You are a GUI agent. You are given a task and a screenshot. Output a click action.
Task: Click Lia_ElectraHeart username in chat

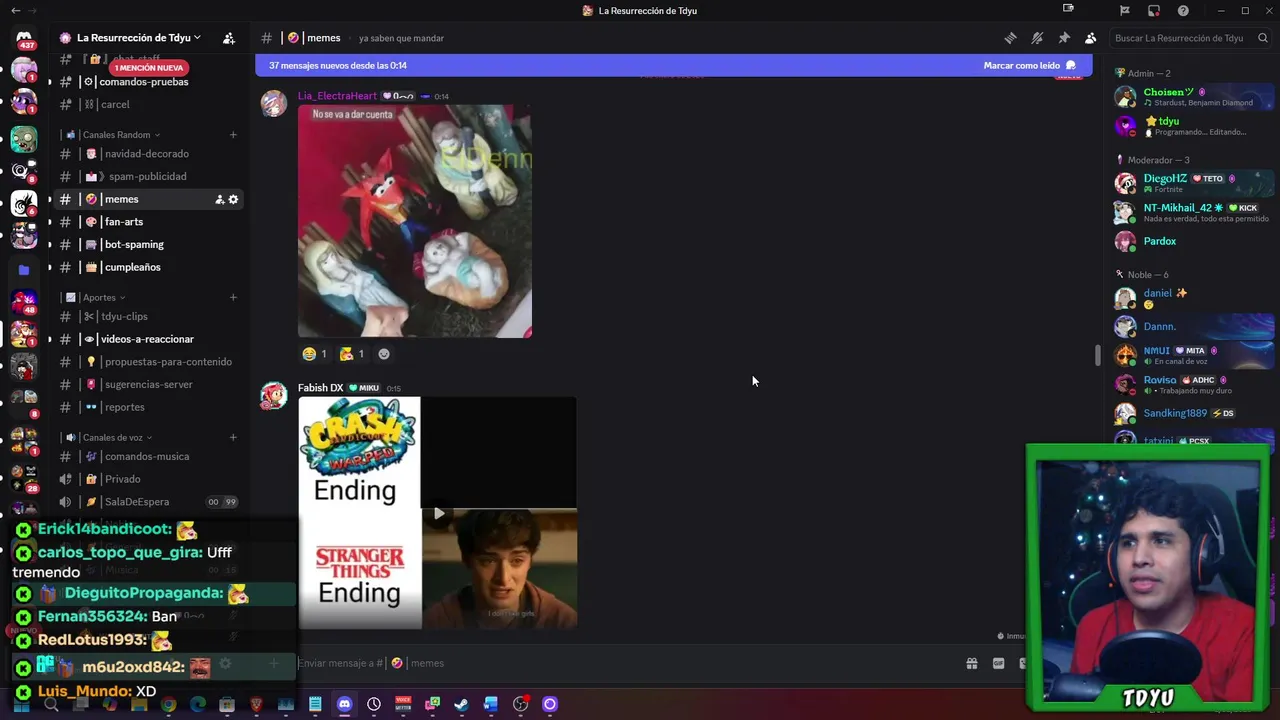tap(337, 96)
